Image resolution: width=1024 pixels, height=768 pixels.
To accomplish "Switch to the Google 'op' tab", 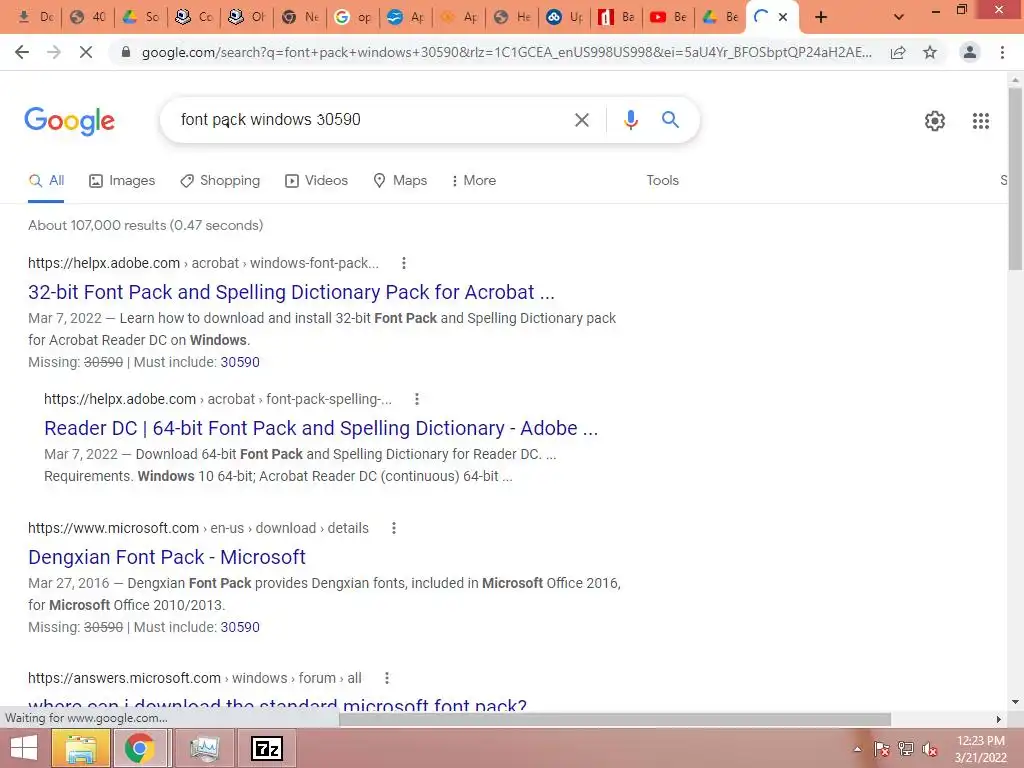I will click(353, 17).
